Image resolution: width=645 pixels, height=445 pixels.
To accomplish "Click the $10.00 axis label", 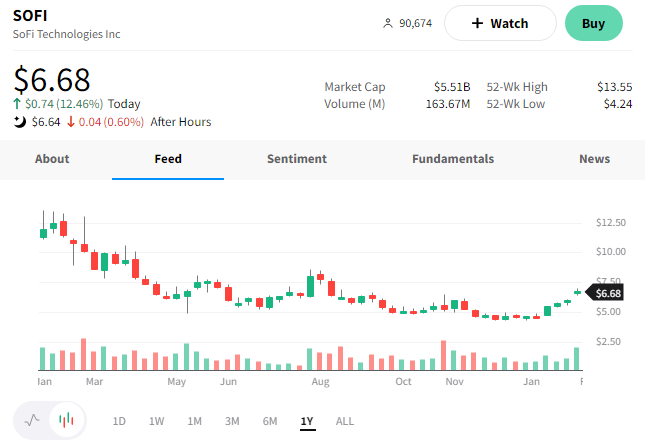I will (611, 251).
